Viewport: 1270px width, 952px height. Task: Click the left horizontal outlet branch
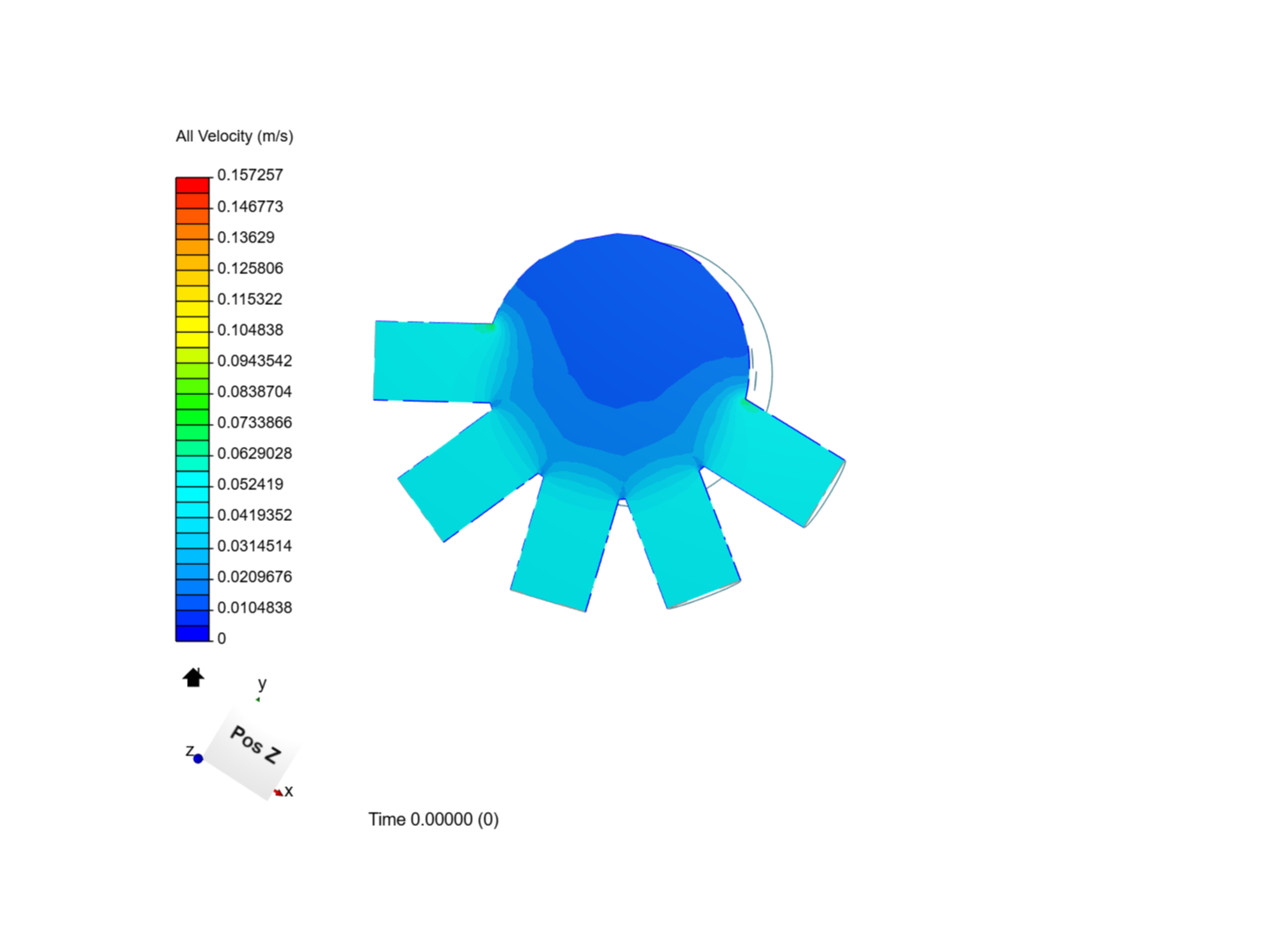tap(432, 361)
